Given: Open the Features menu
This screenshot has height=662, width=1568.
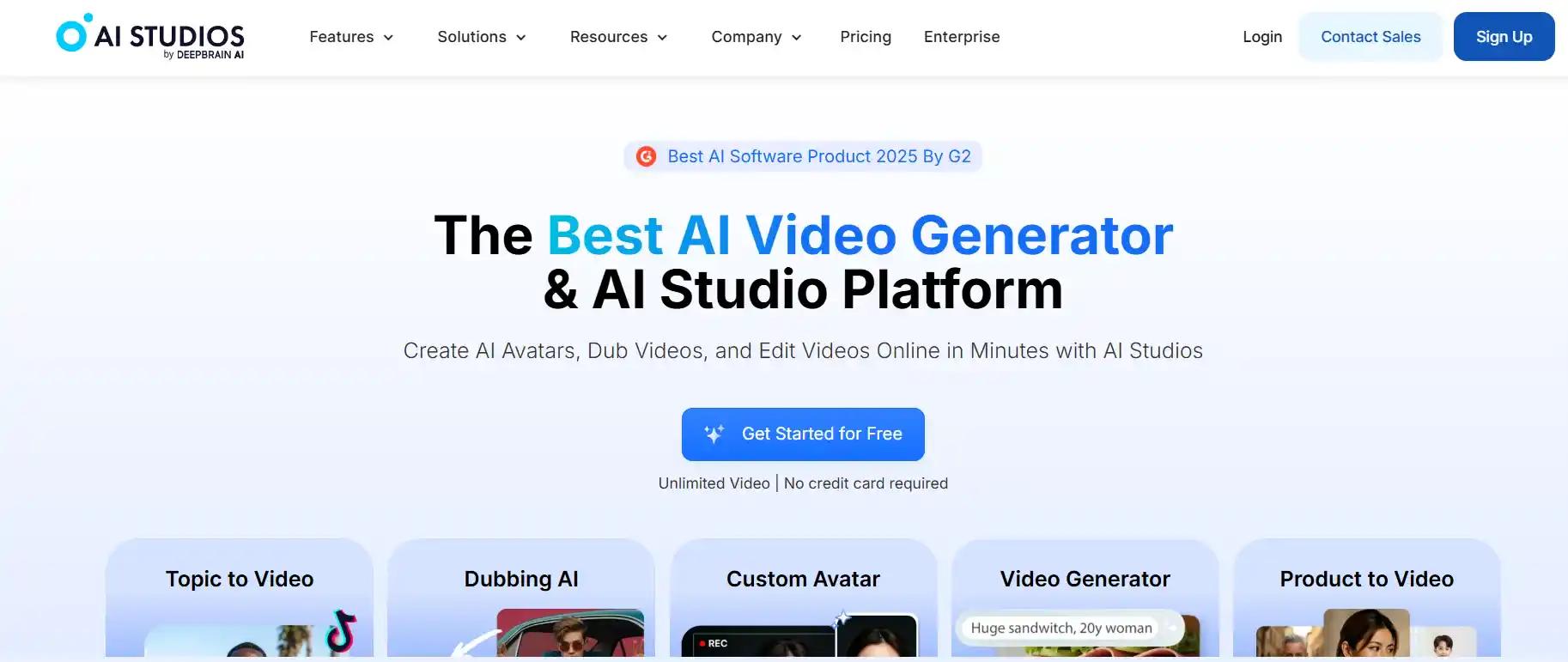Looking at the screenshot, I should [x=351, y=37].
